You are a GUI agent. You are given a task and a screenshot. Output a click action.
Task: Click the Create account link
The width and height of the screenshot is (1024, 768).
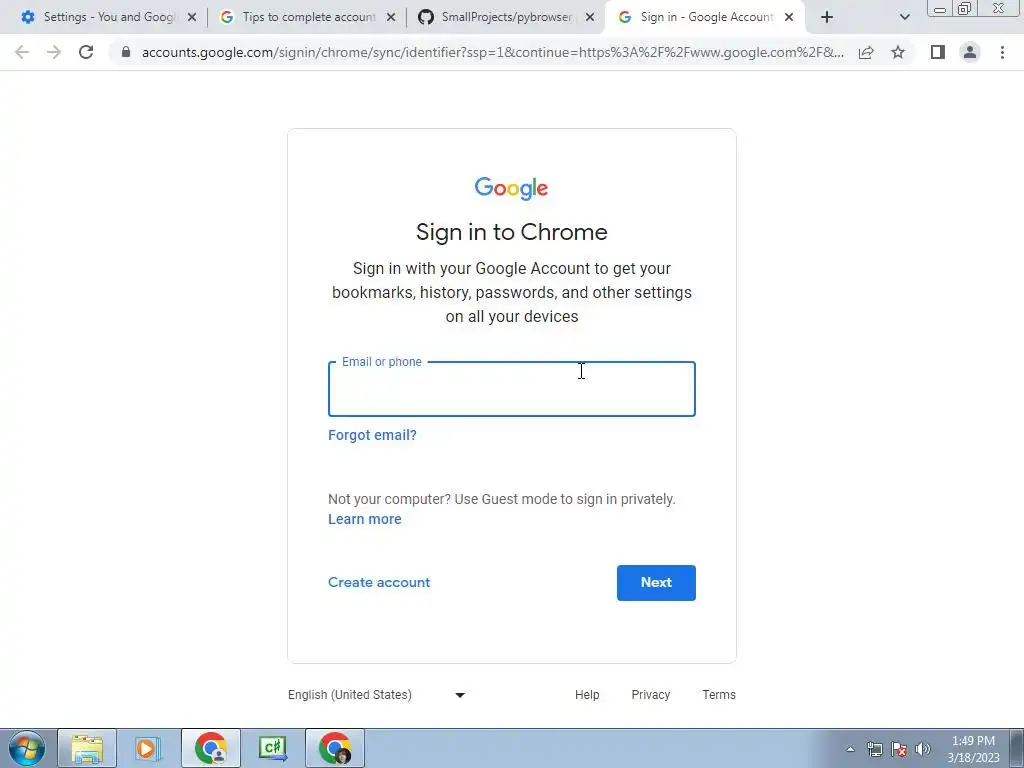[379, 583]
